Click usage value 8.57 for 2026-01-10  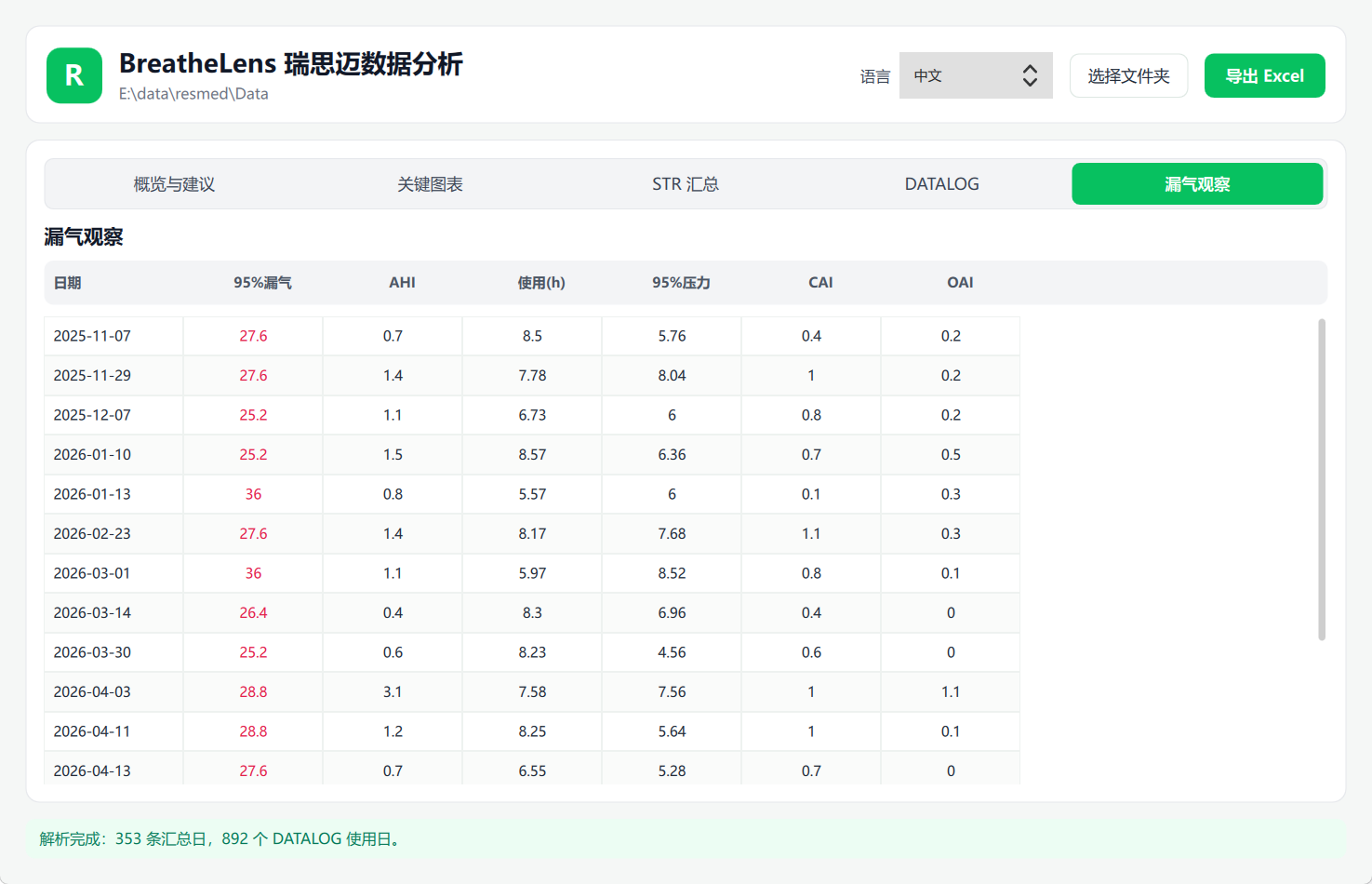pyautogui.click(x=532, y=455)
